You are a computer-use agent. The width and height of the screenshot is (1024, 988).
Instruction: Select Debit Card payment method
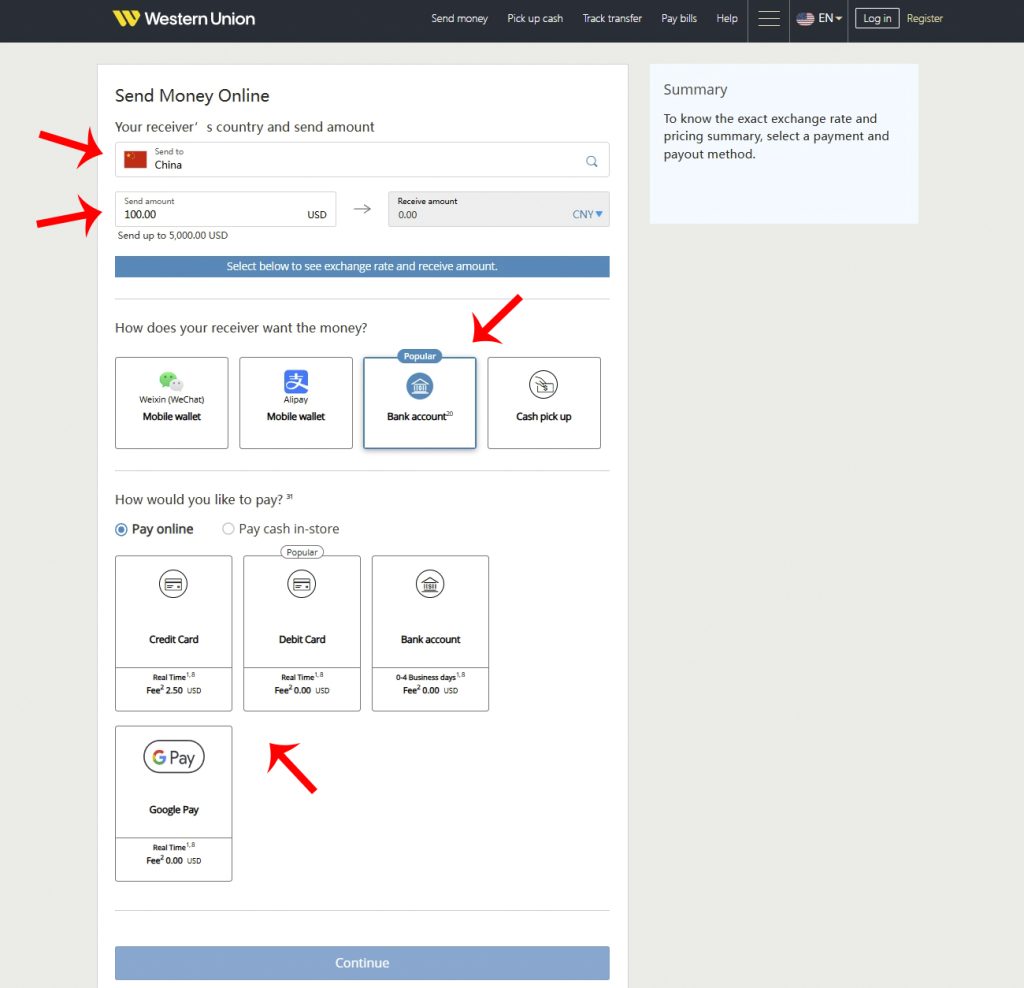(x=302, y=633)
